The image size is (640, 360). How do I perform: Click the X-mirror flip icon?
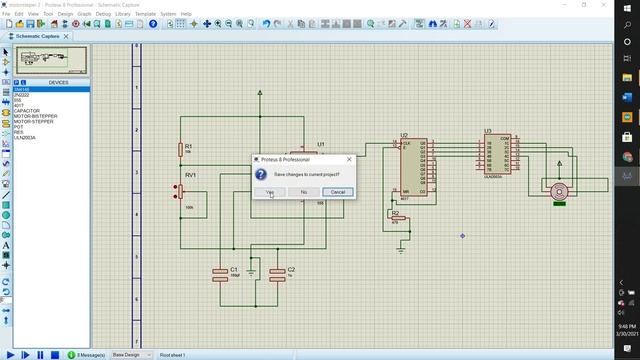click(x=6, y=311)
